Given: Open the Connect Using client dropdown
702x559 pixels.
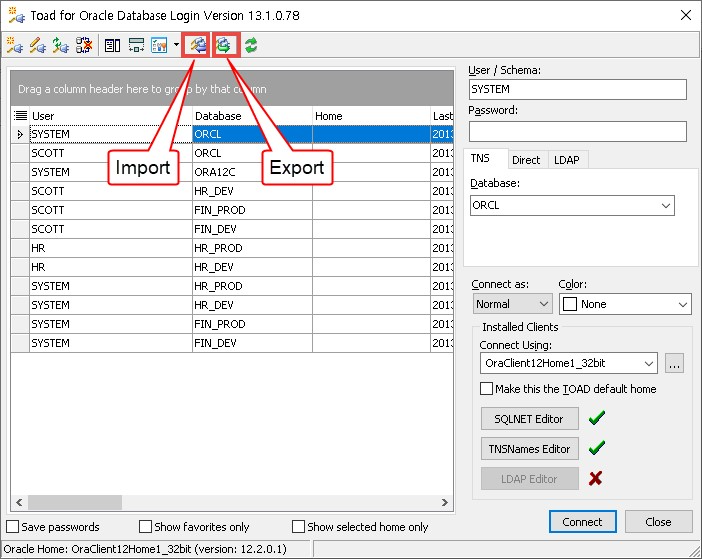Looking at the screenshot, I should click(x=649, y=363).
